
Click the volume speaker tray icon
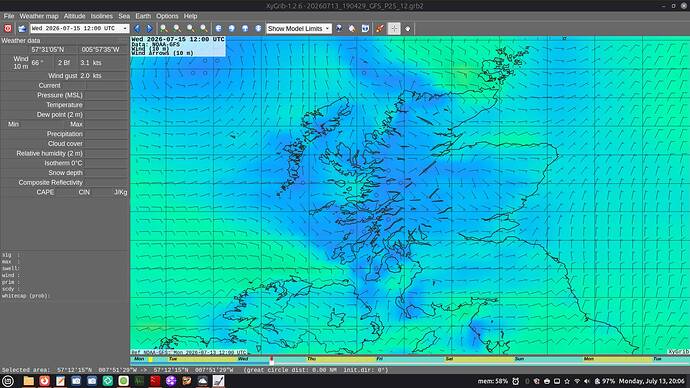587,381
